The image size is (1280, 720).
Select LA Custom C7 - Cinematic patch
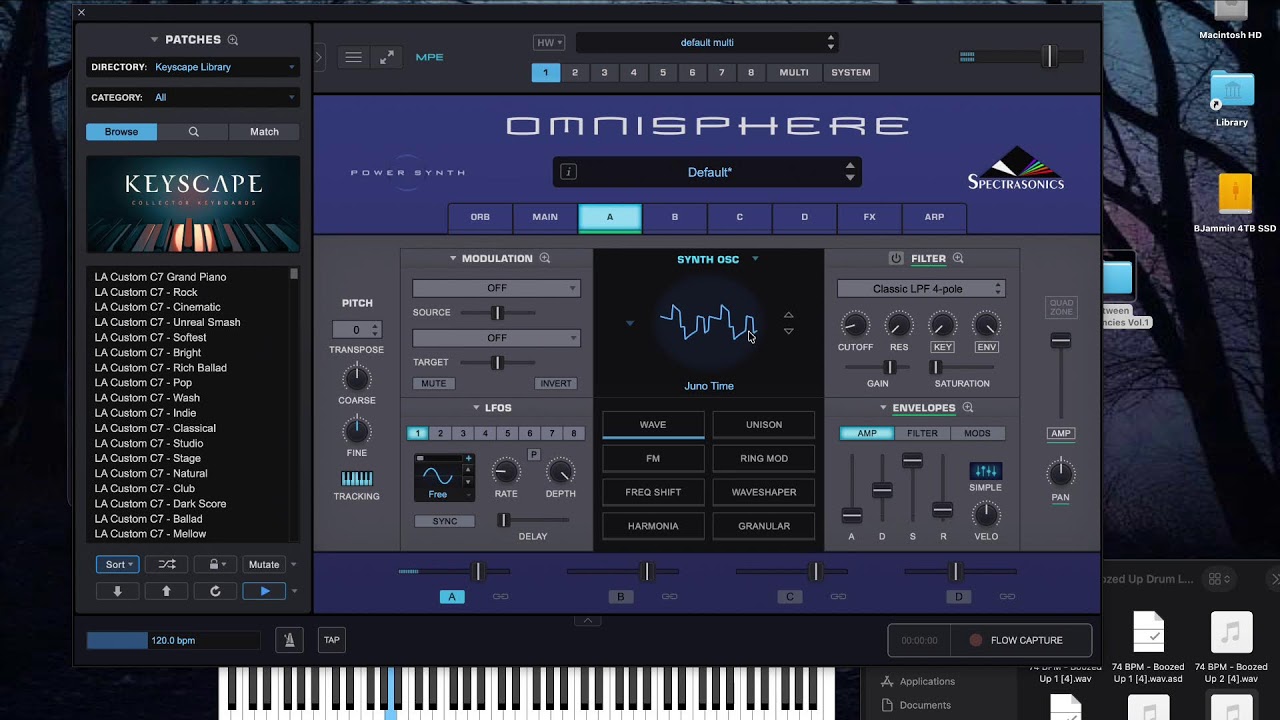(x=158, y=307)
